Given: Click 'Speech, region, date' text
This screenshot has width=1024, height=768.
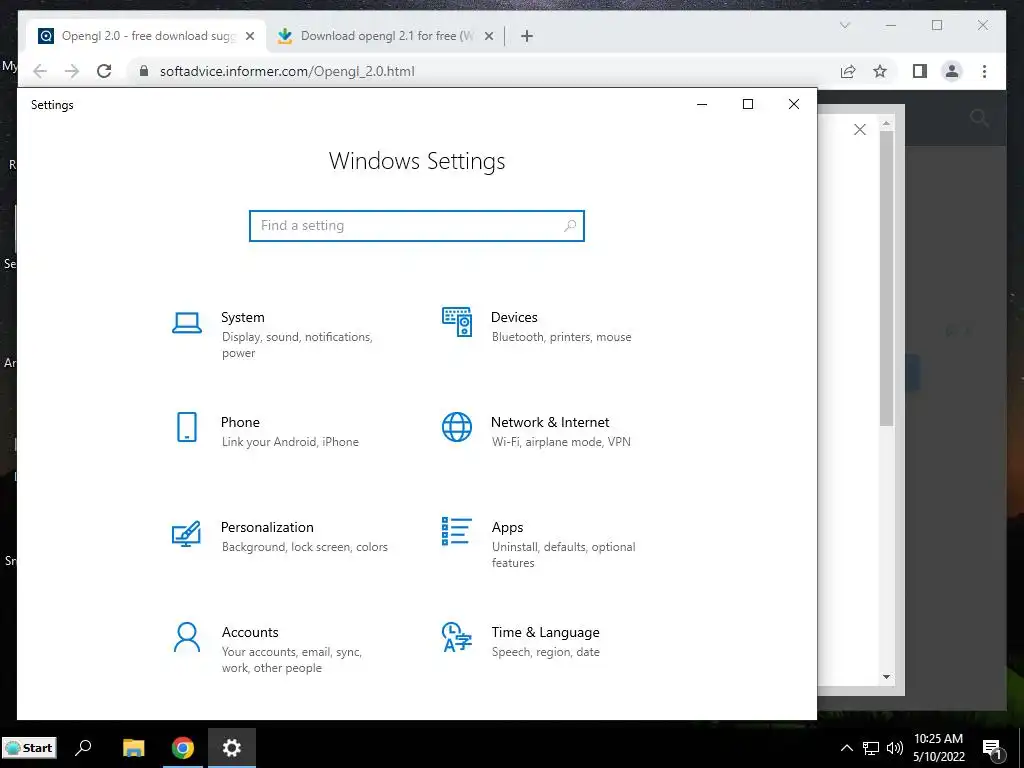Looking at the screenshot, I should tap(545, 652).
